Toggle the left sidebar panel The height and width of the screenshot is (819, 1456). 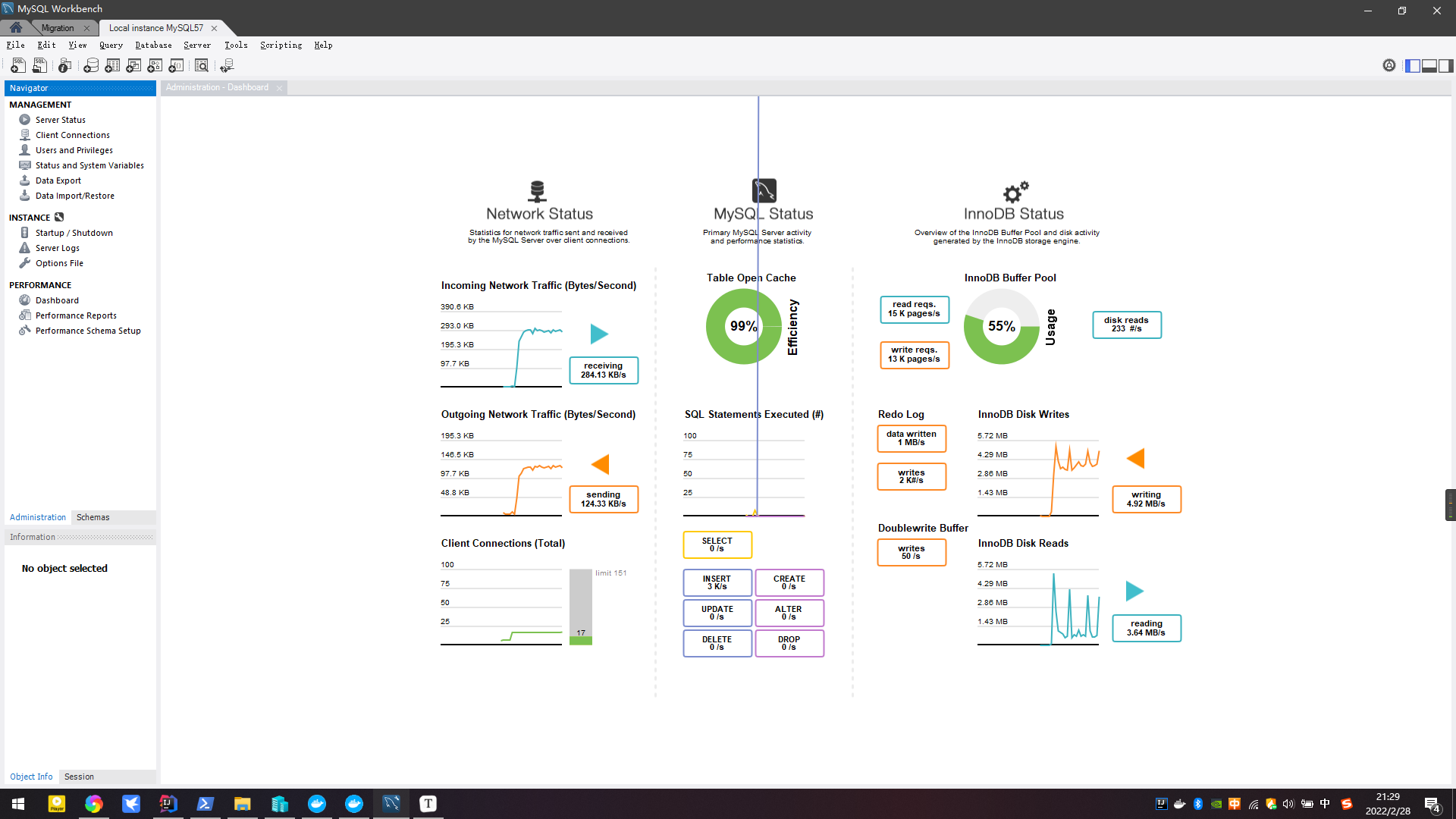pos(1413,66)
